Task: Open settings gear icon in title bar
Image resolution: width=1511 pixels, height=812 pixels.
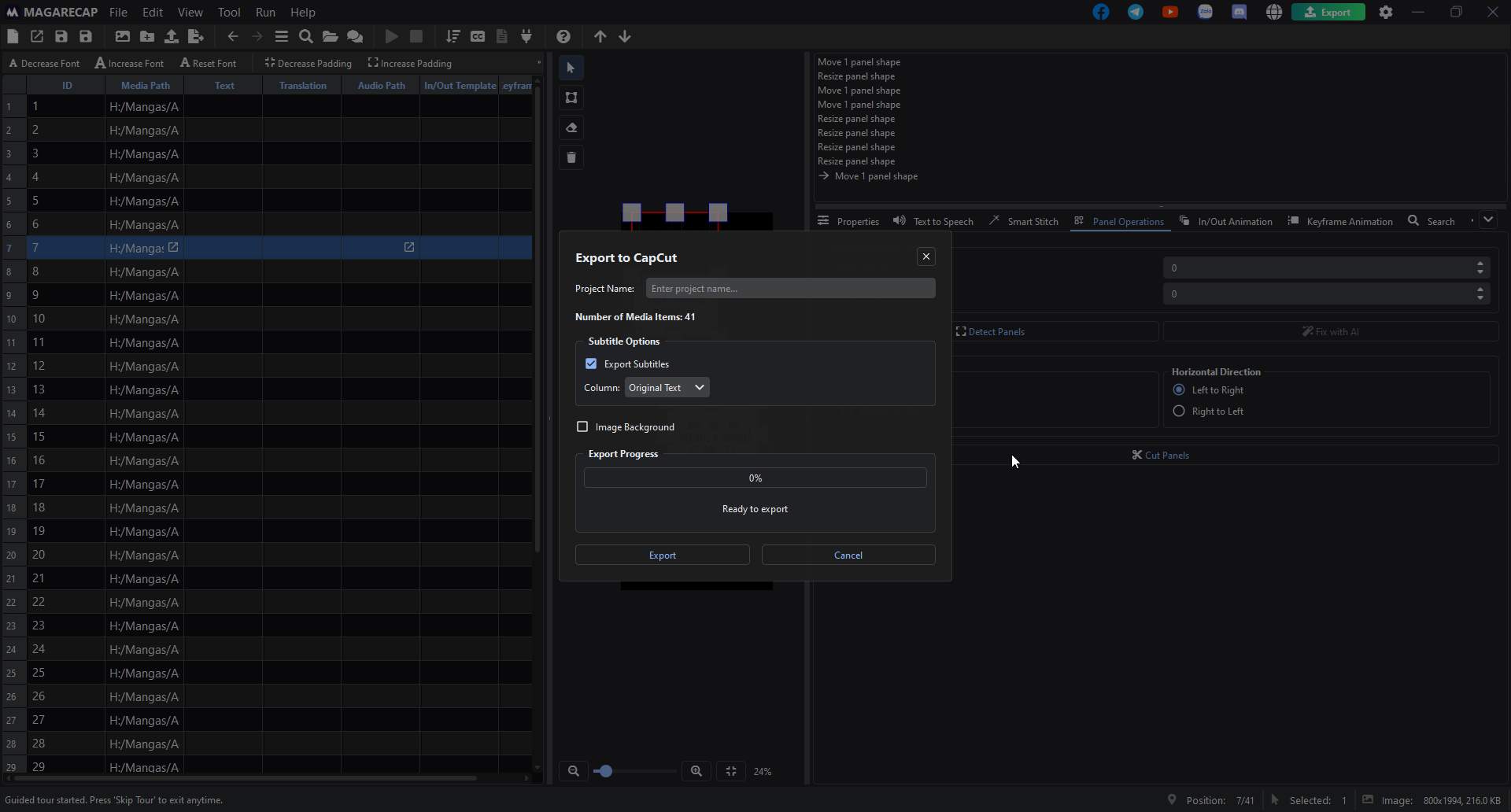Action: tap(1386, 12)
